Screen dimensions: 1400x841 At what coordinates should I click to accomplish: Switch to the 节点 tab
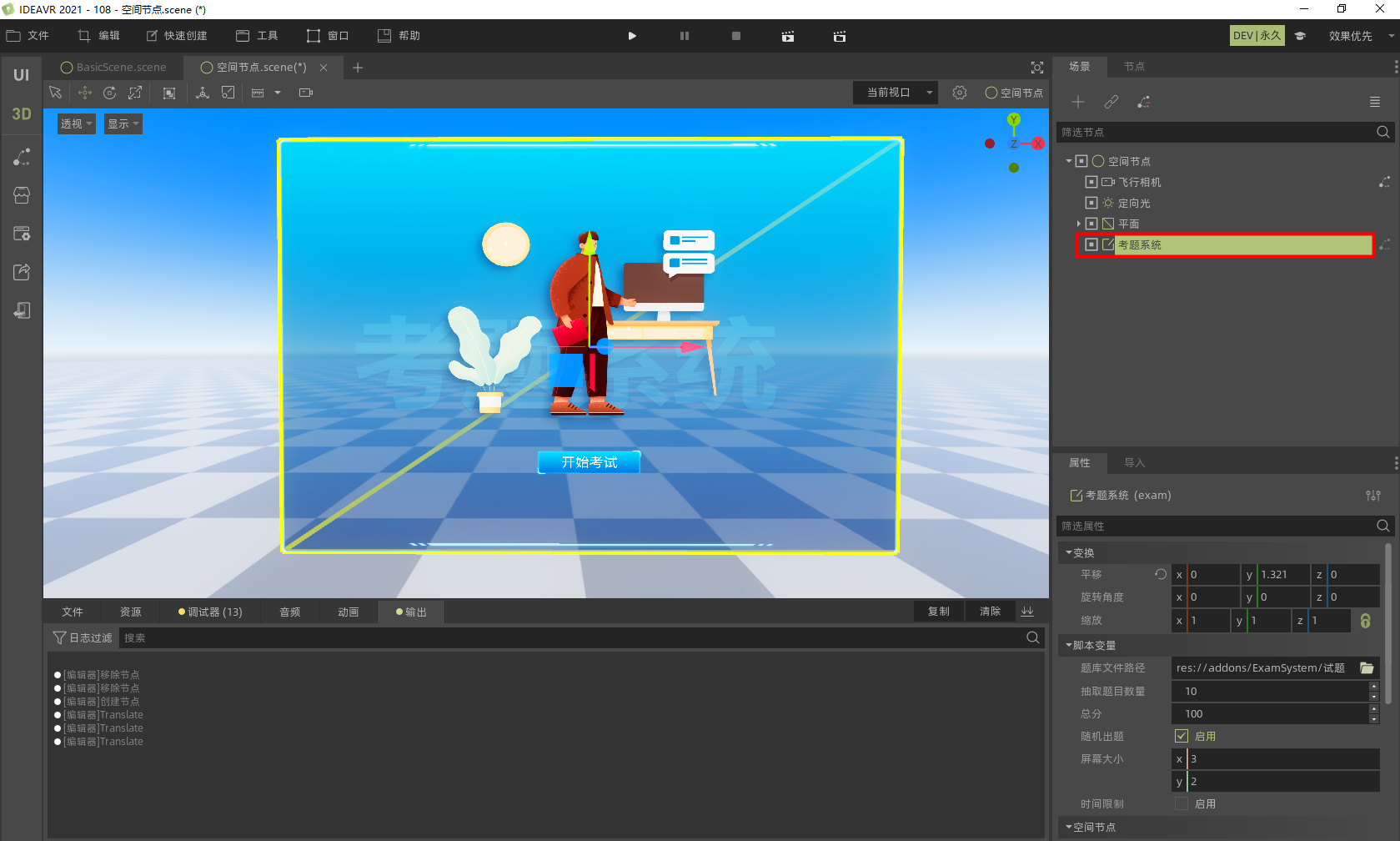click(x=1134, y=67)
